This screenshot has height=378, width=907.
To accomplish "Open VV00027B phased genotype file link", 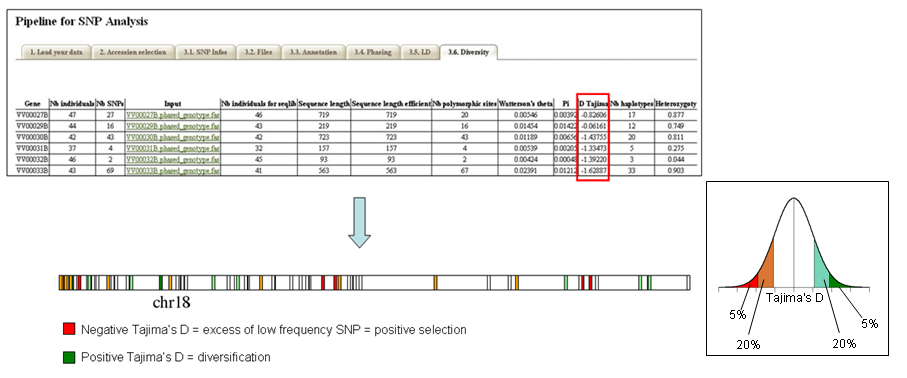I will [173, 115].
